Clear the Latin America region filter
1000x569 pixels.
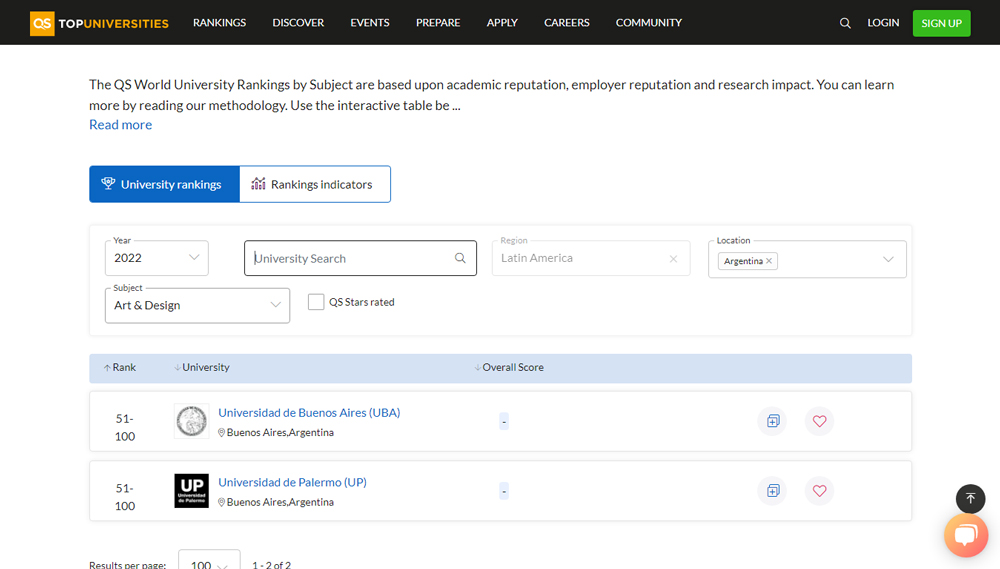click(673, 258)
